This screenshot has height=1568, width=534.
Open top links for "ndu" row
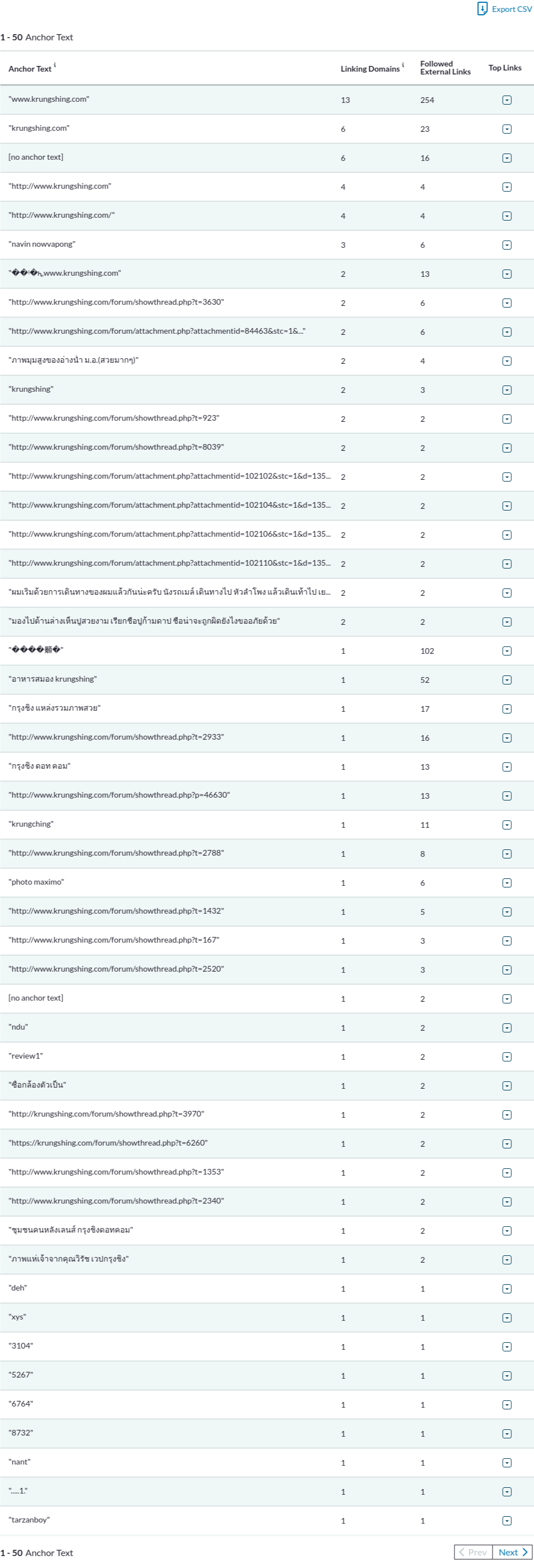(507, 1027)
